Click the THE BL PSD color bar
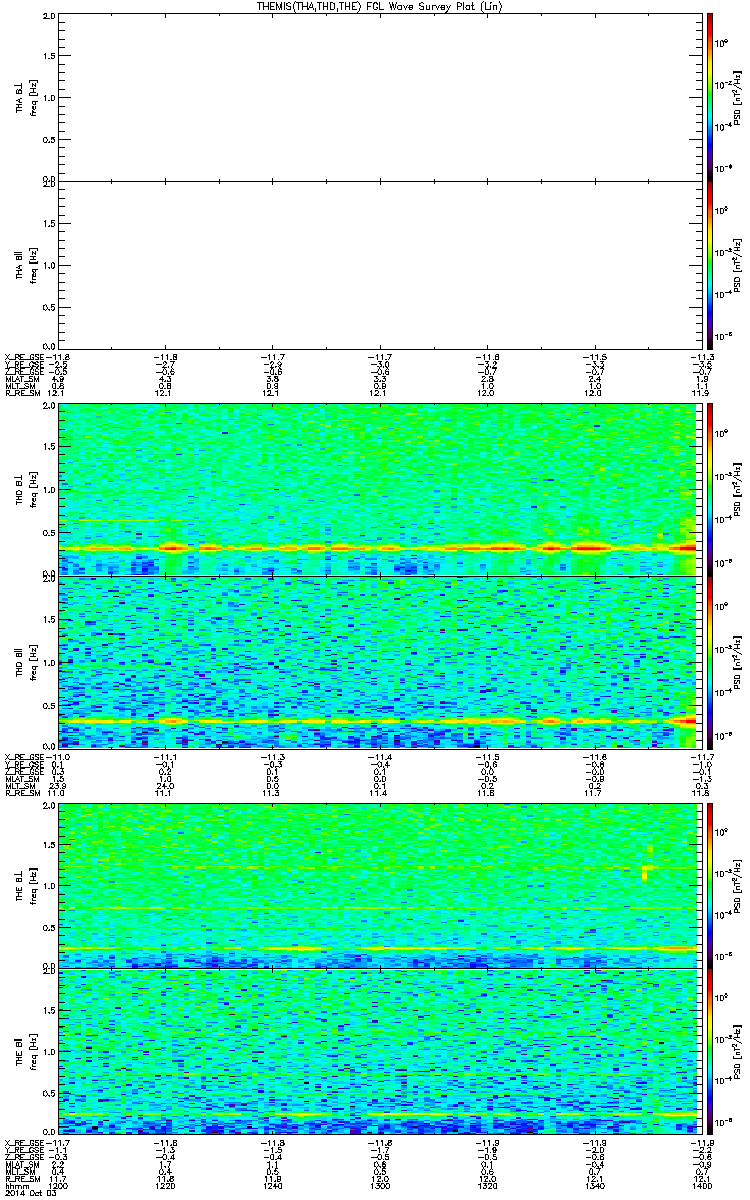The width and height of the screenshot is (750, 1200). point(709,884)
